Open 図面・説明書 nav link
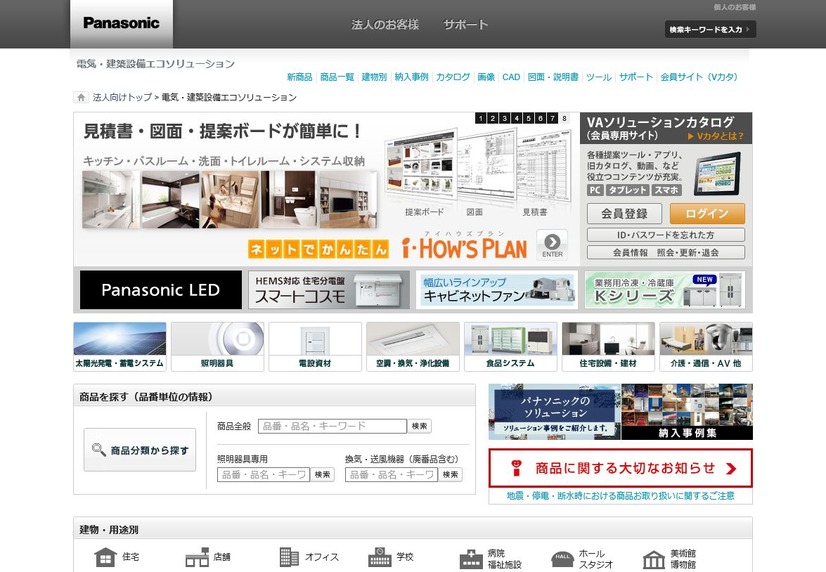 [x=553, y=77]
